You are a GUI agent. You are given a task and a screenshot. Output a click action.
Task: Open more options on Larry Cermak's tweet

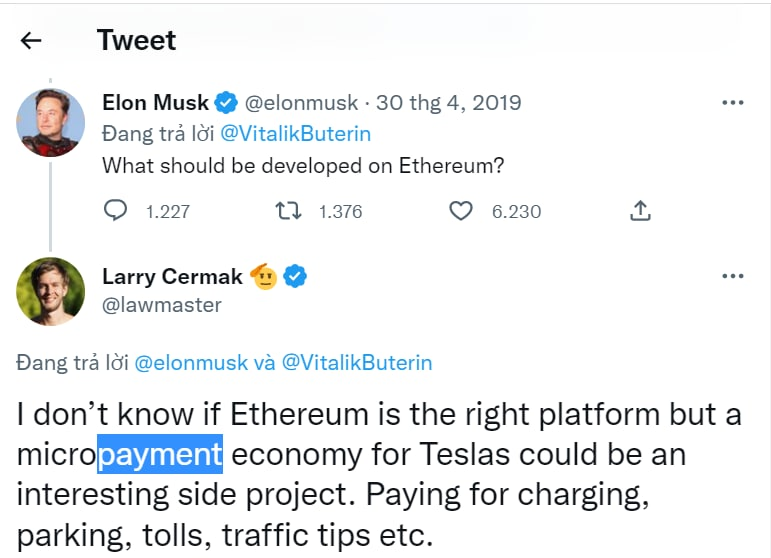(x=733, y=276)
